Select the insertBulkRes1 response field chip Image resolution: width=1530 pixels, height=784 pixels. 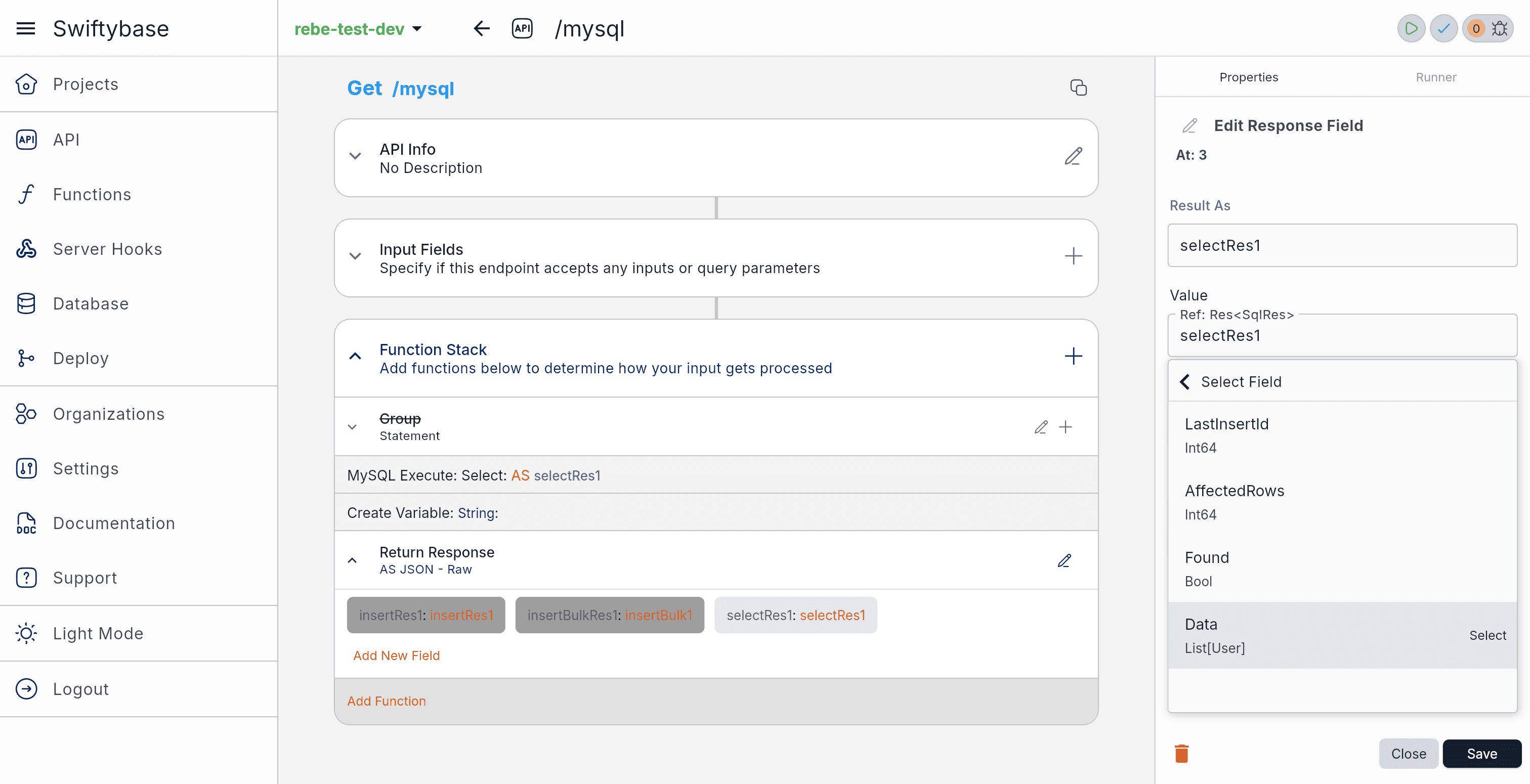pos(609,616)
